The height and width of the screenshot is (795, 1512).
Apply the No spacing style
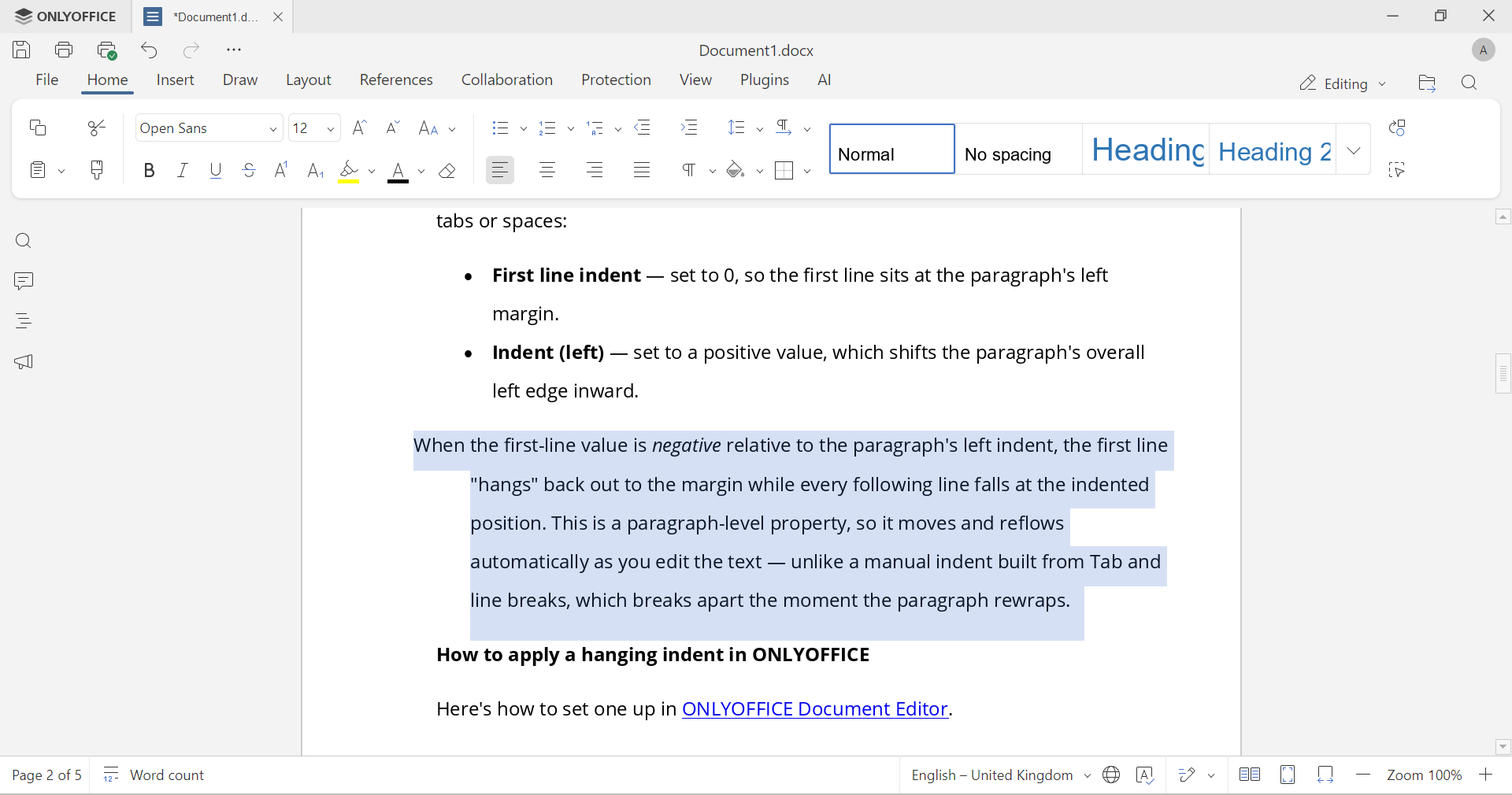(1019, 150)
